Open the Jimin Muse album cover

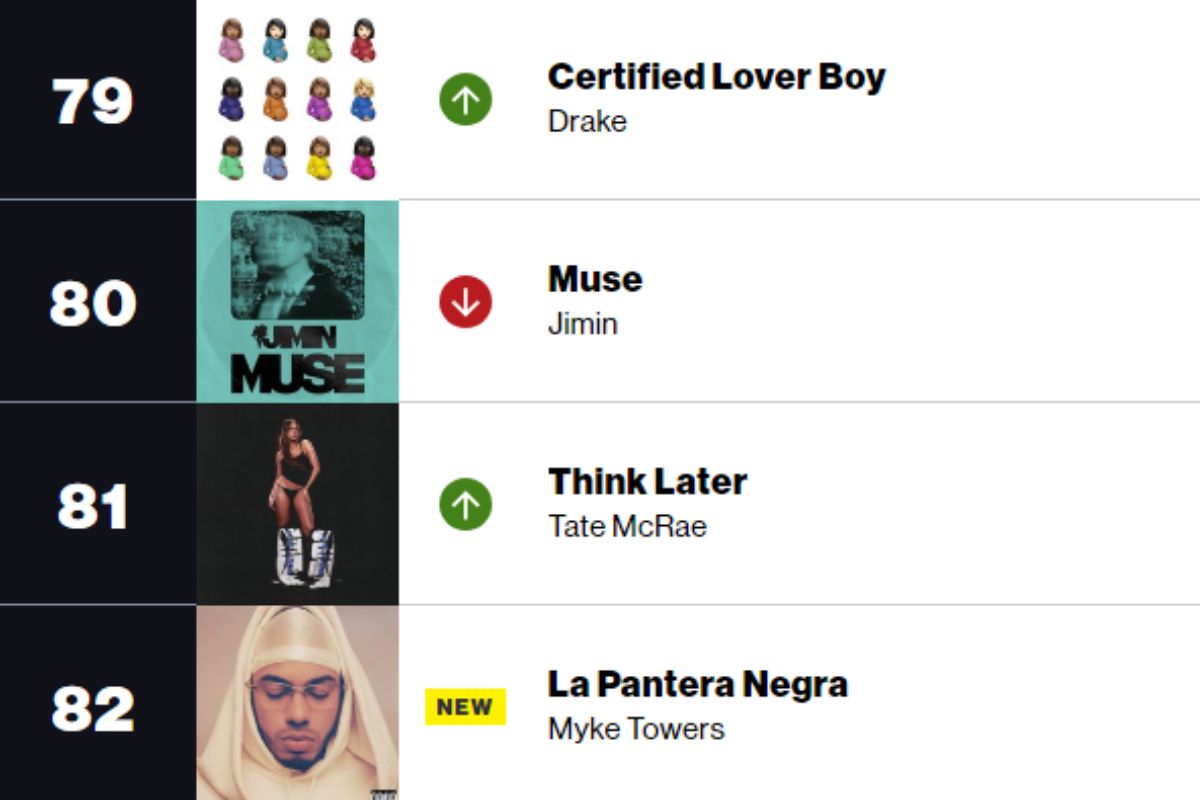297,301
